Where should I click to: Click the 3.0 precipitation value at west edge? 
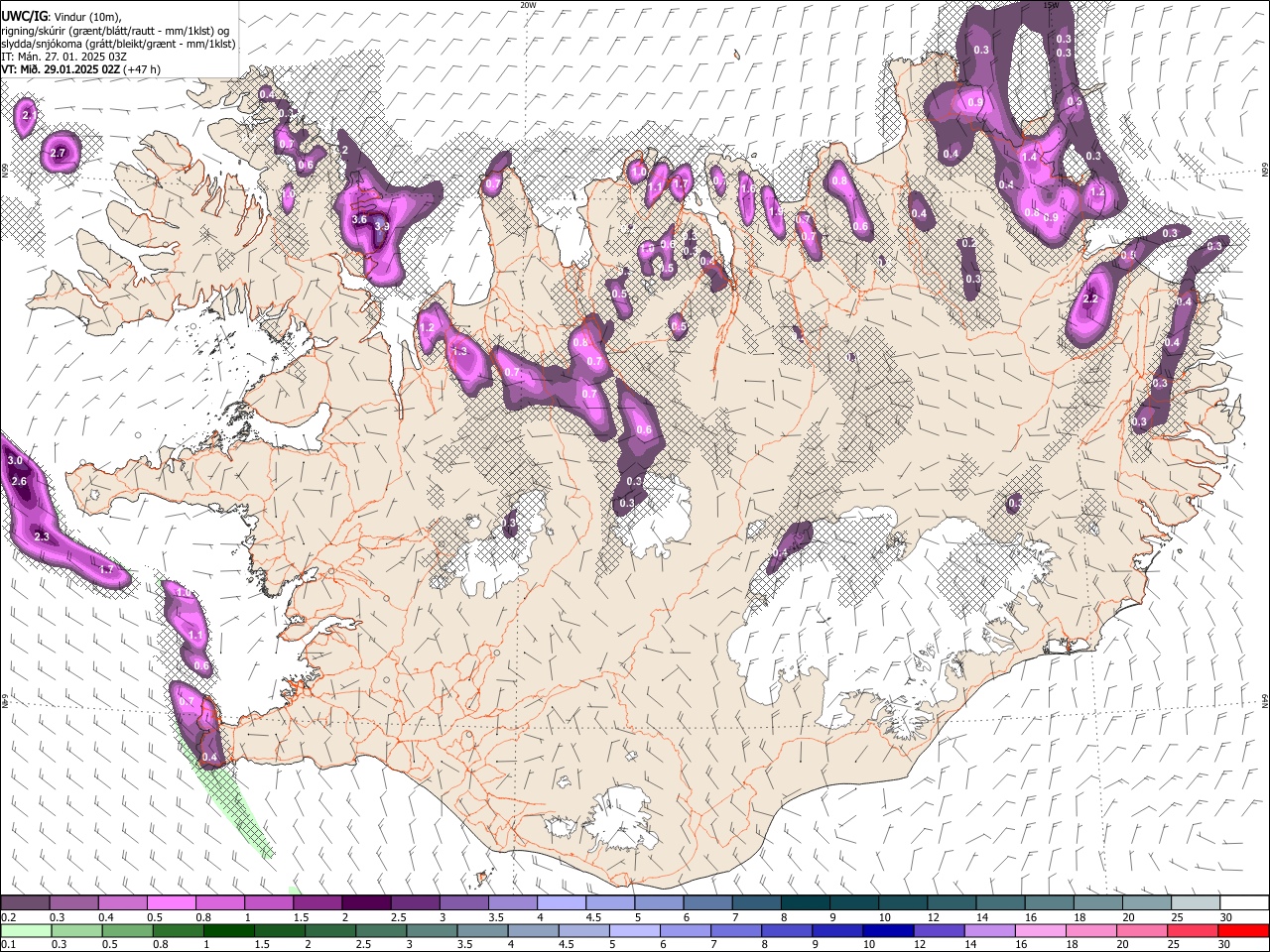pos(15,461)
